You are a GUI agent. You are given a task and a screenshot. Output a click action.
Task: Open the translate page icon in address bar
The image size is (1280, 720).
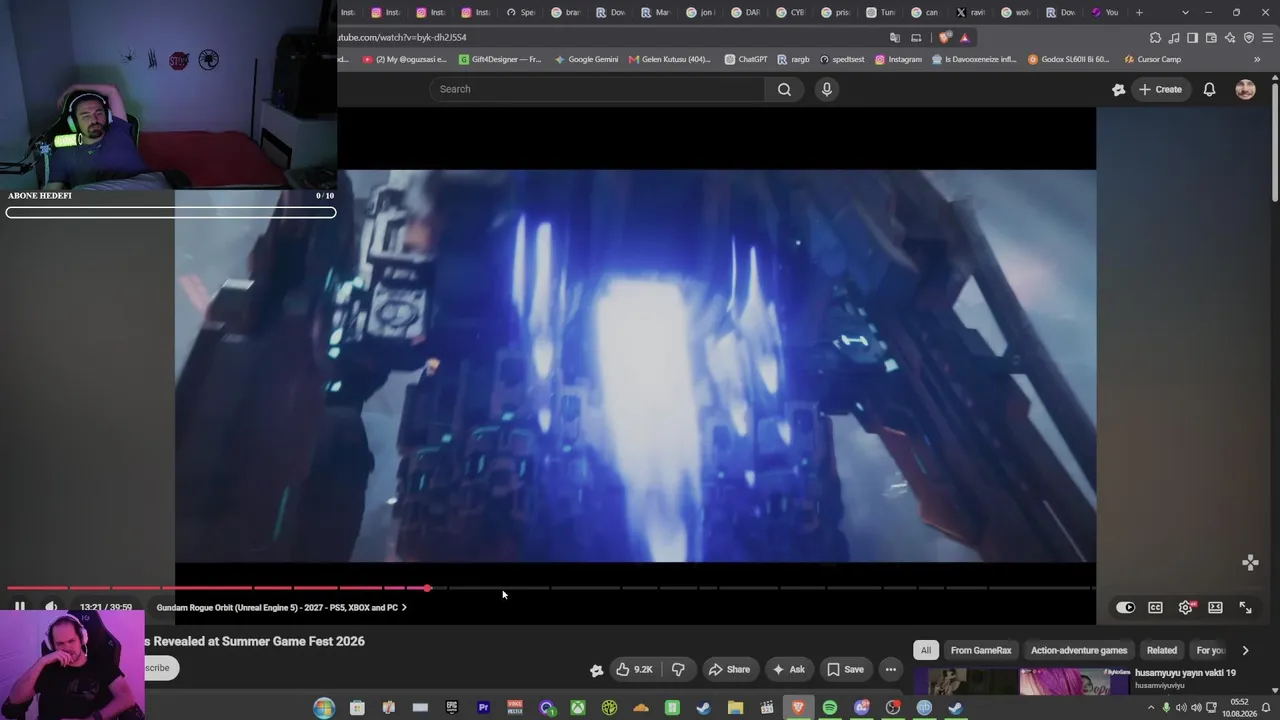coord(895,38)
